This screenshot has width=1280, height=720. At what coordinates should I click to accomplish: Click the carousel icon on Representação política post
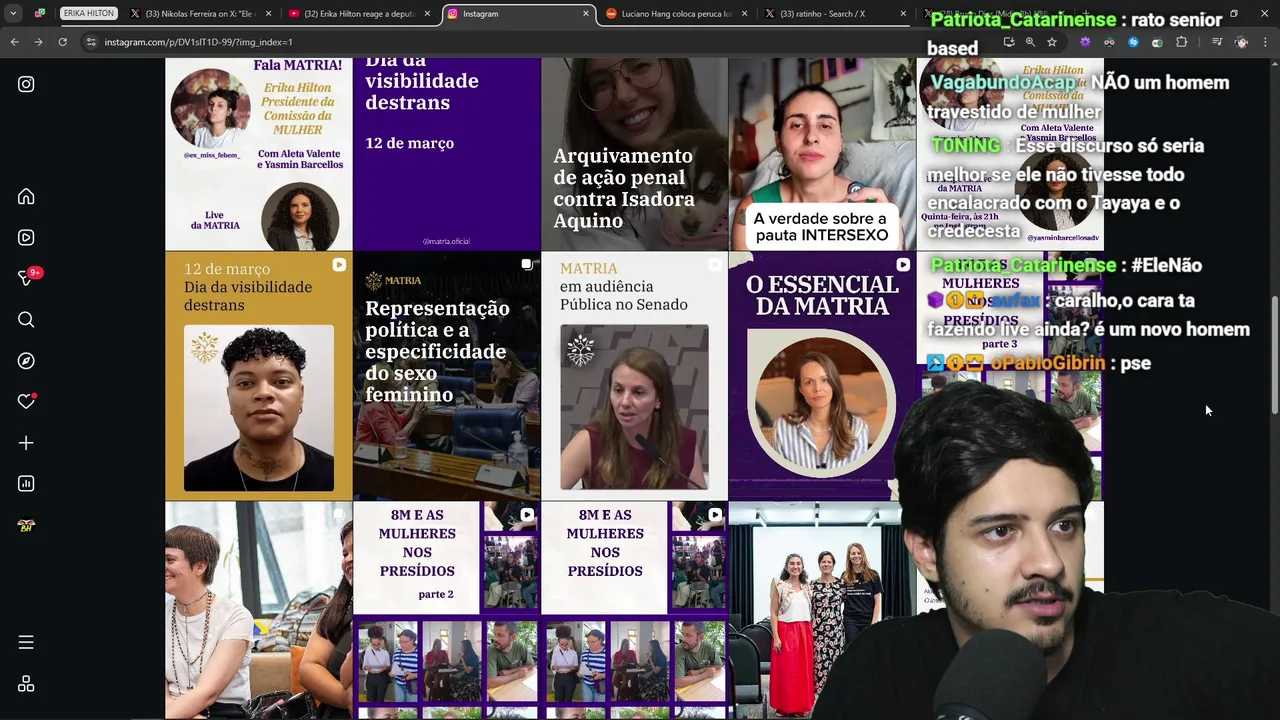(x=527, y=265)
